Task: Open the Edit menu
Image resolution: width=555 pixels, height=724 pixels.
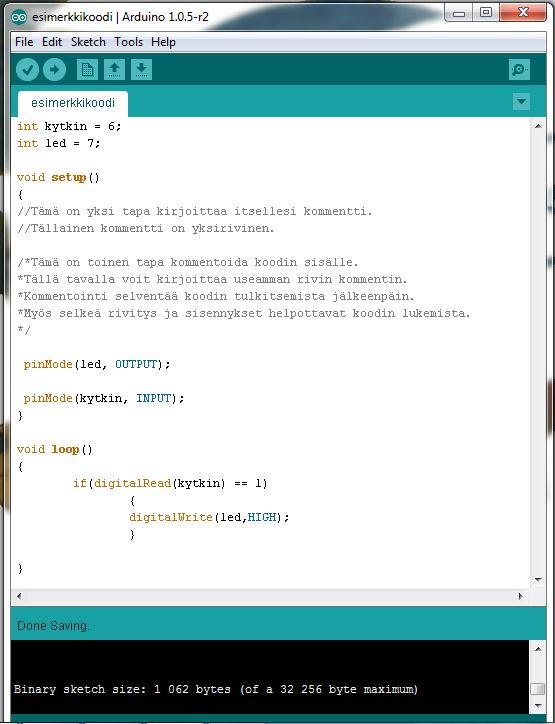Action: pyautogui.click(x=52, y=42)
